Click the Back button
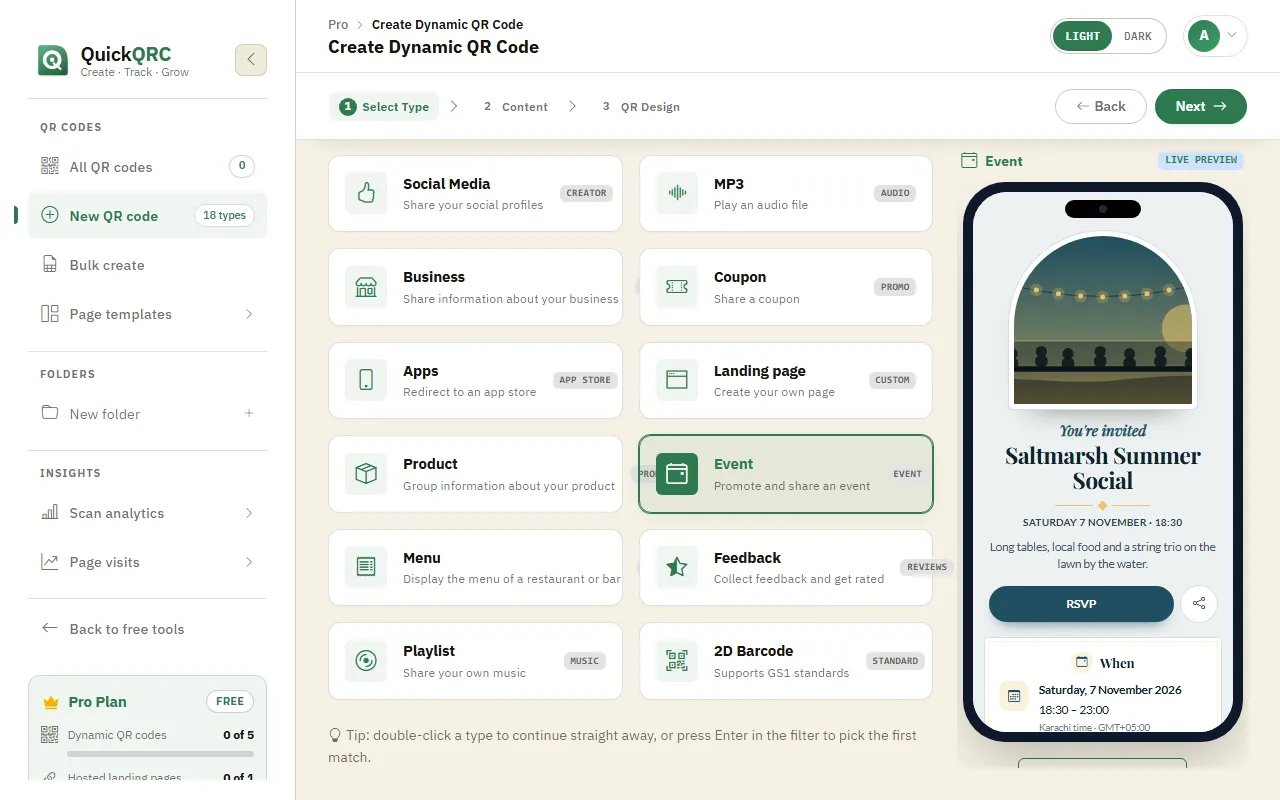Screen dimensions: 1280x800 (x=1101, y=107)
